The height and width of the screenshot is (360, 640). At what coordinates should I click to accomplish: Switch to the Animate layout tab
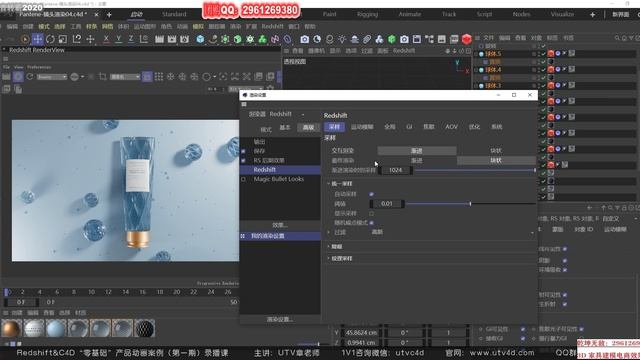(409, 14)
